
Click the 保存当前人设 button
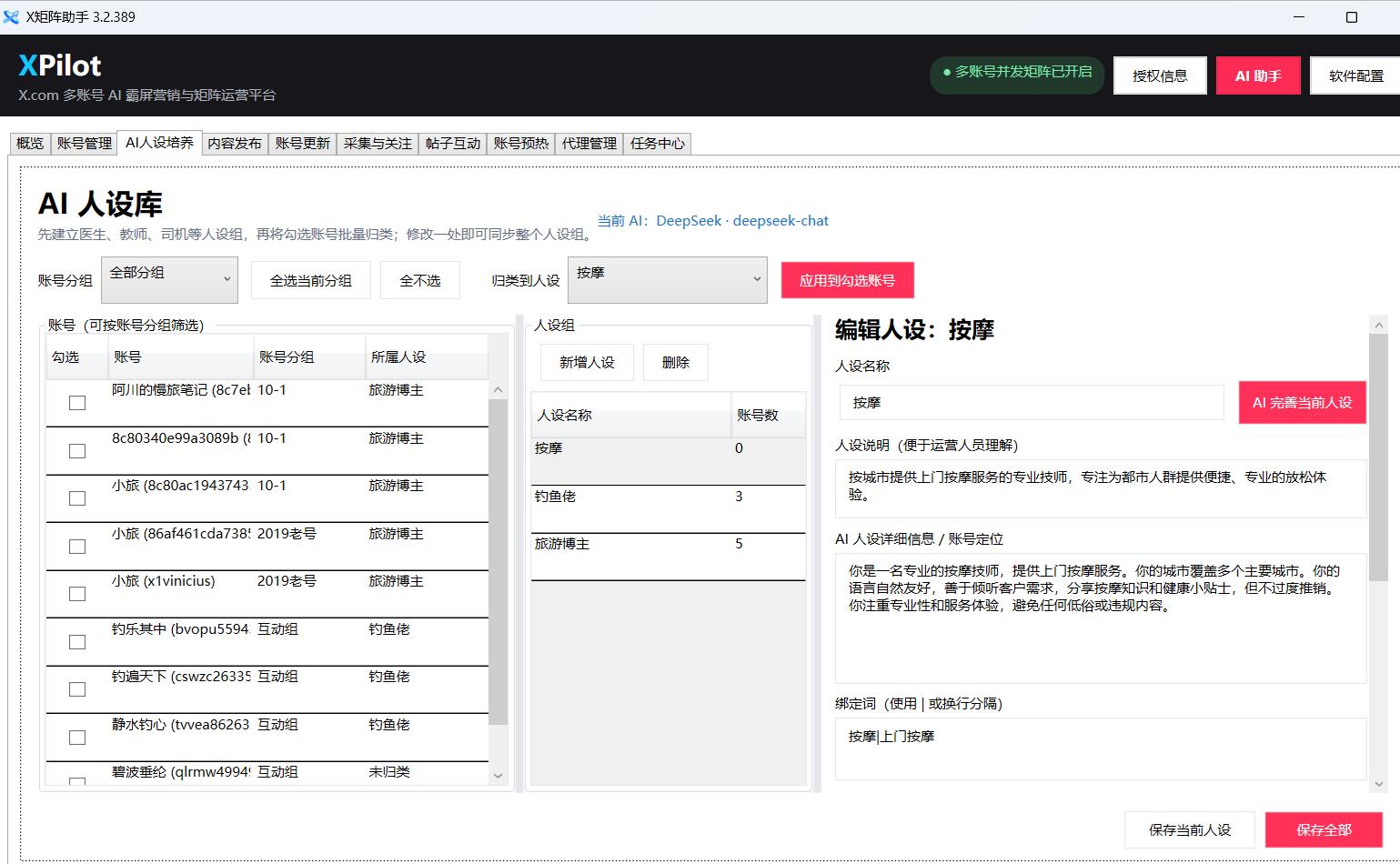[x=1189, y=829]
